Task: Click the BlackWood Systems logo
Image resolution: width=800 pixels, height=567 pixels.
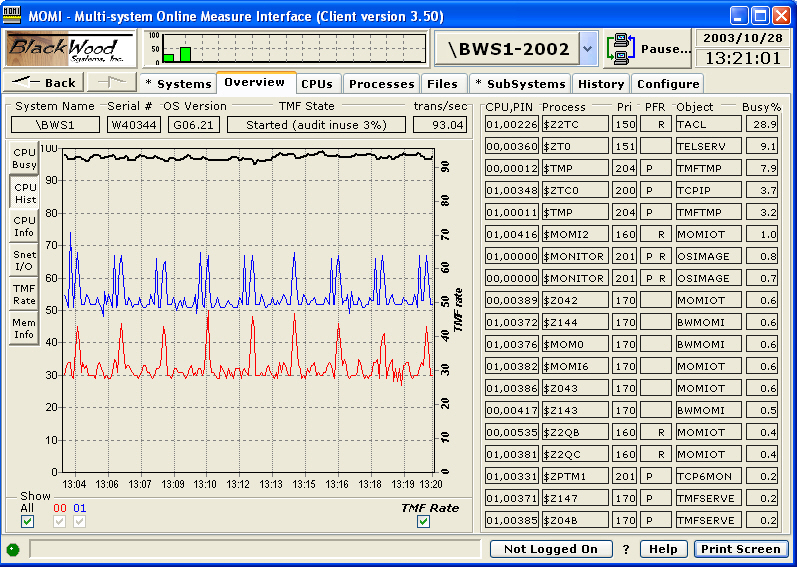Action: pyautogui.click(x=70, y=48)
